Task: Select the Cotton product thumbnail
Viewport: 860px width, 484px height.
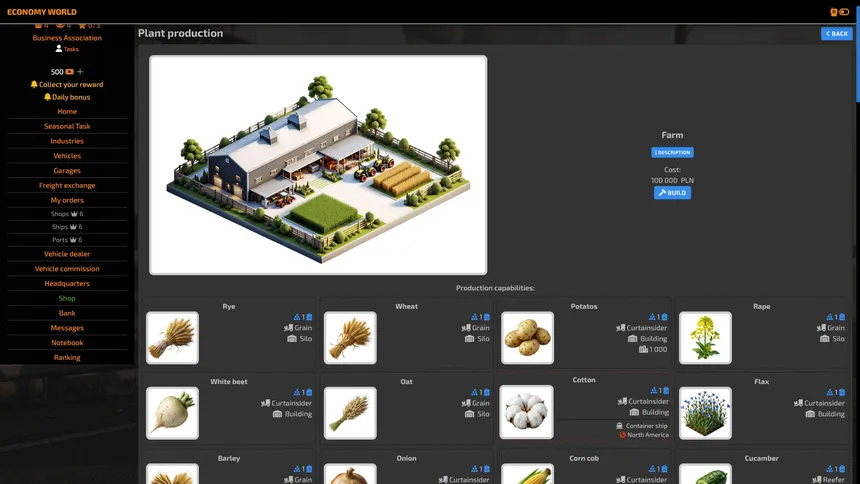Action: point(527,412)
